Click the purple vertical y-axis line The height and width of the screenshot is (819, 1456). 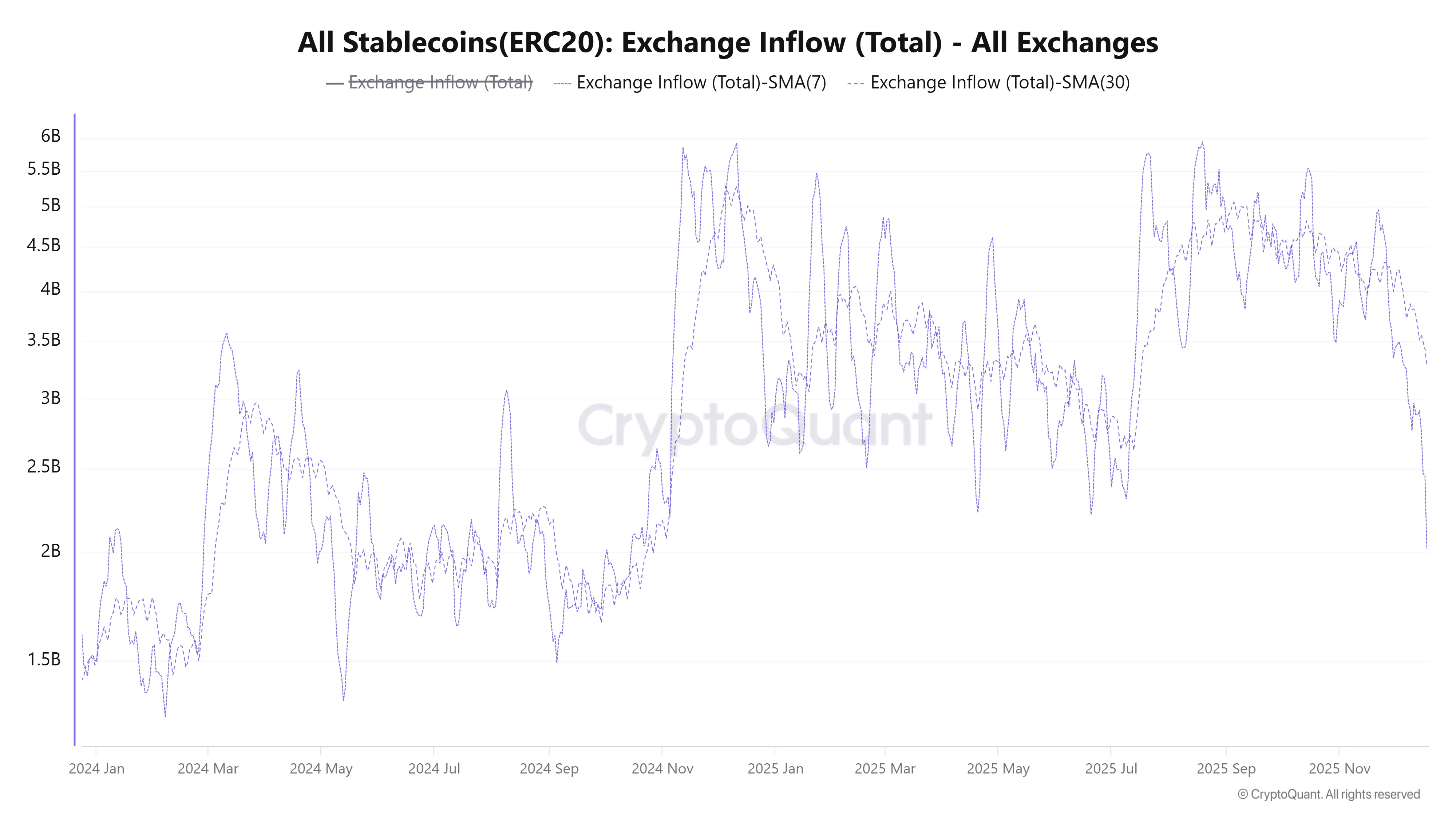pyautogui.click(x=75, y=430)
